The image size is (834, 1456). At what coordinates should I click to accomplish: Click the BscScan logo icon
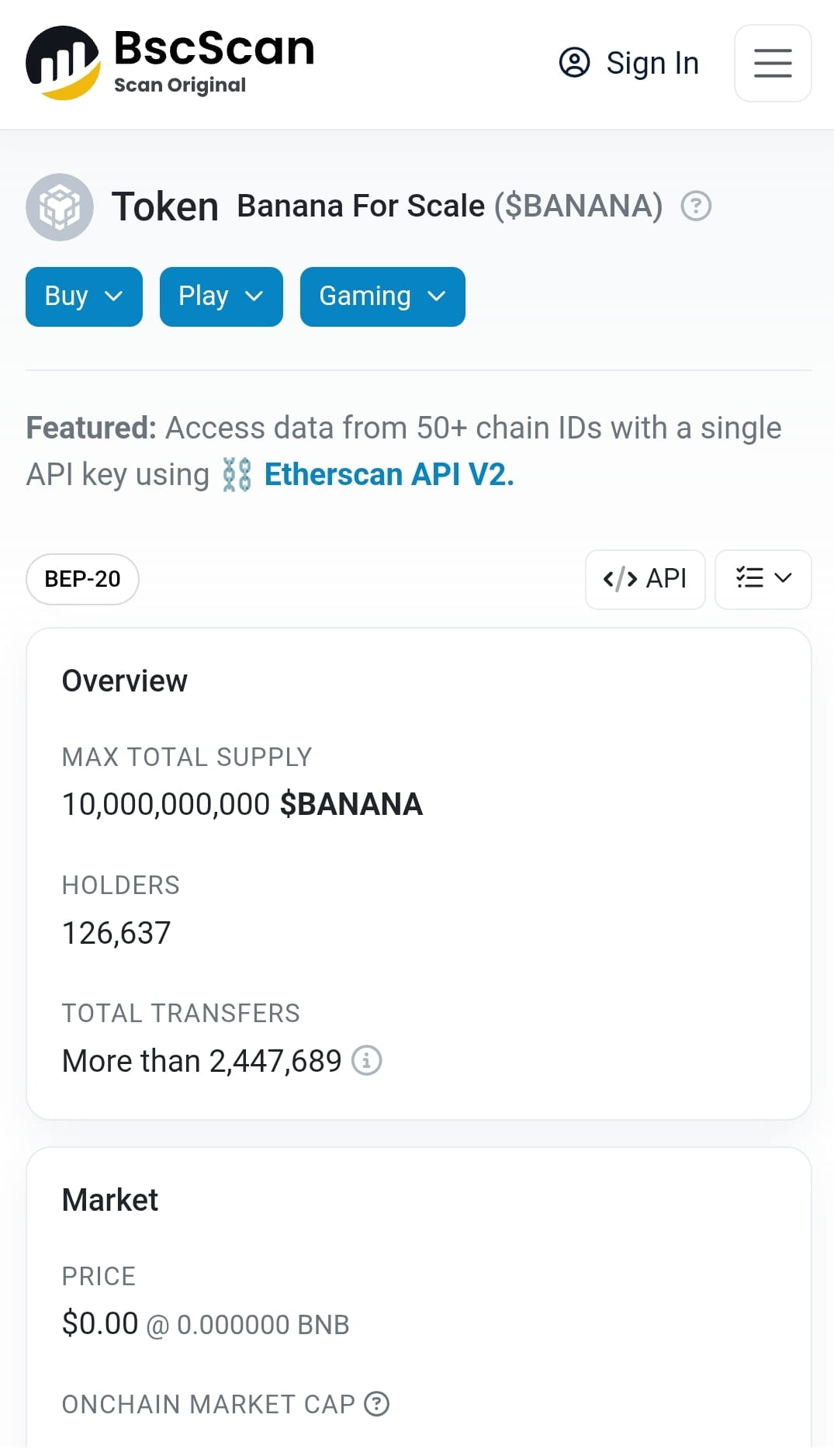click(63, 63)
